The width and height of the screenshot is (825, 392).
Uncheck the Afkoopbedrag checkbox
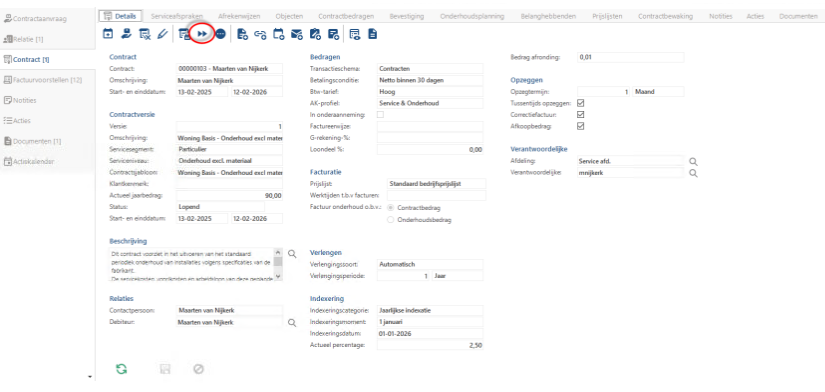[581, 126]
